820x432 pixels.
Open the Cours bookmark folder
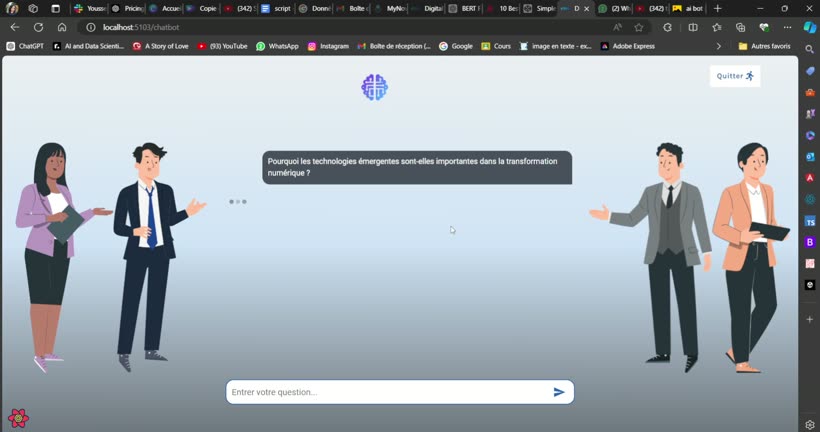496,46
